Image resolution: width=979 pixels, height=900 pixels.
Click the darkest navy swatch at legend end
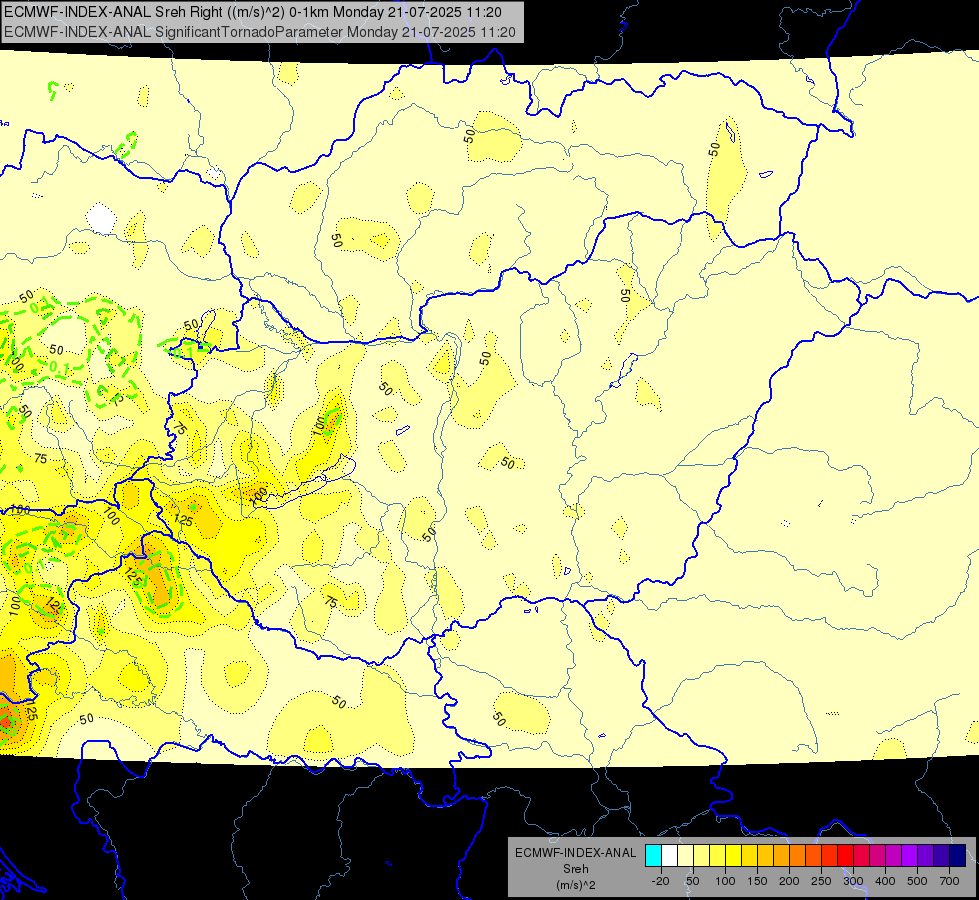coord(958,855)
